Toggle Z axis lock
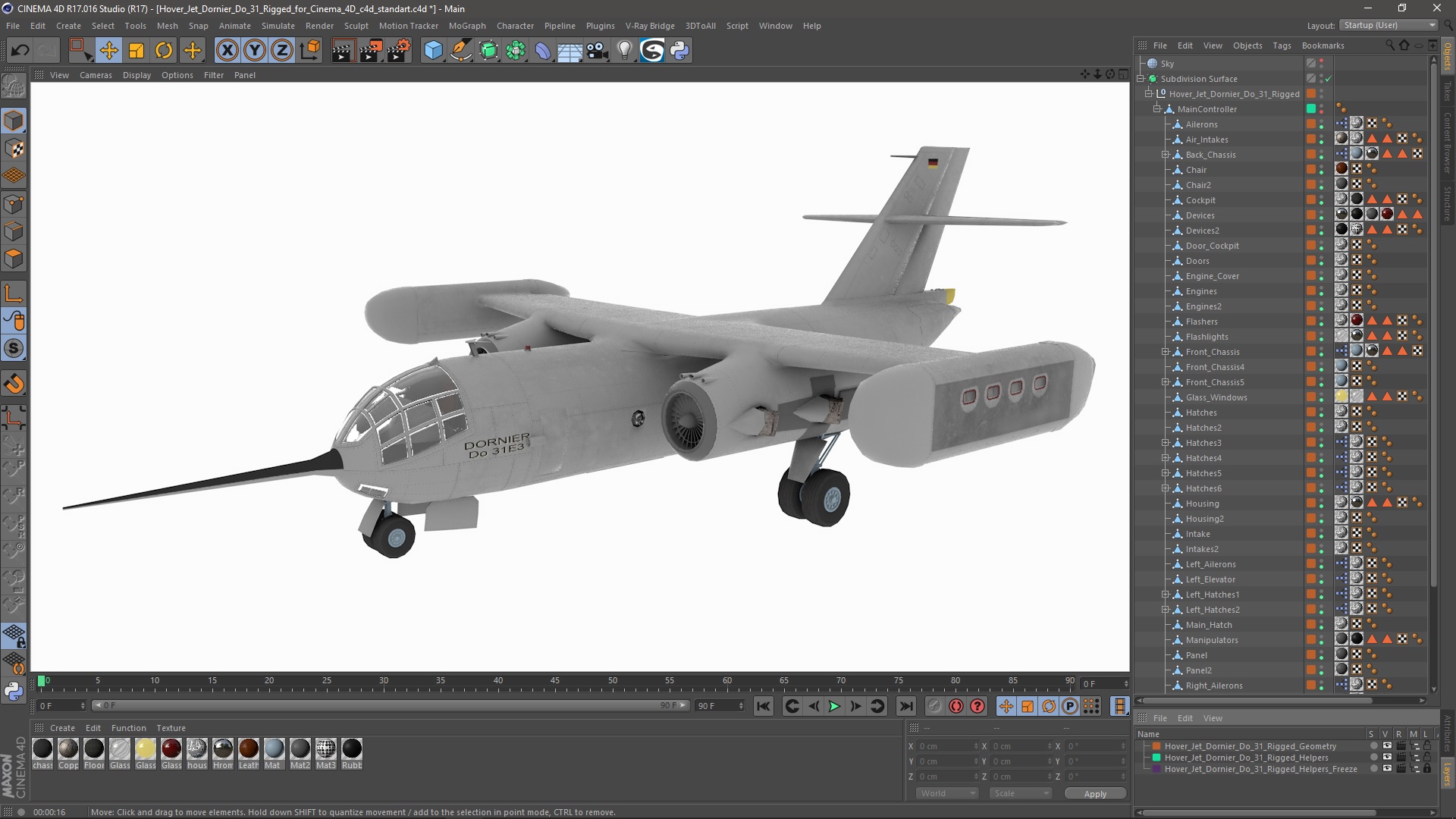 (x=282, y=51)
